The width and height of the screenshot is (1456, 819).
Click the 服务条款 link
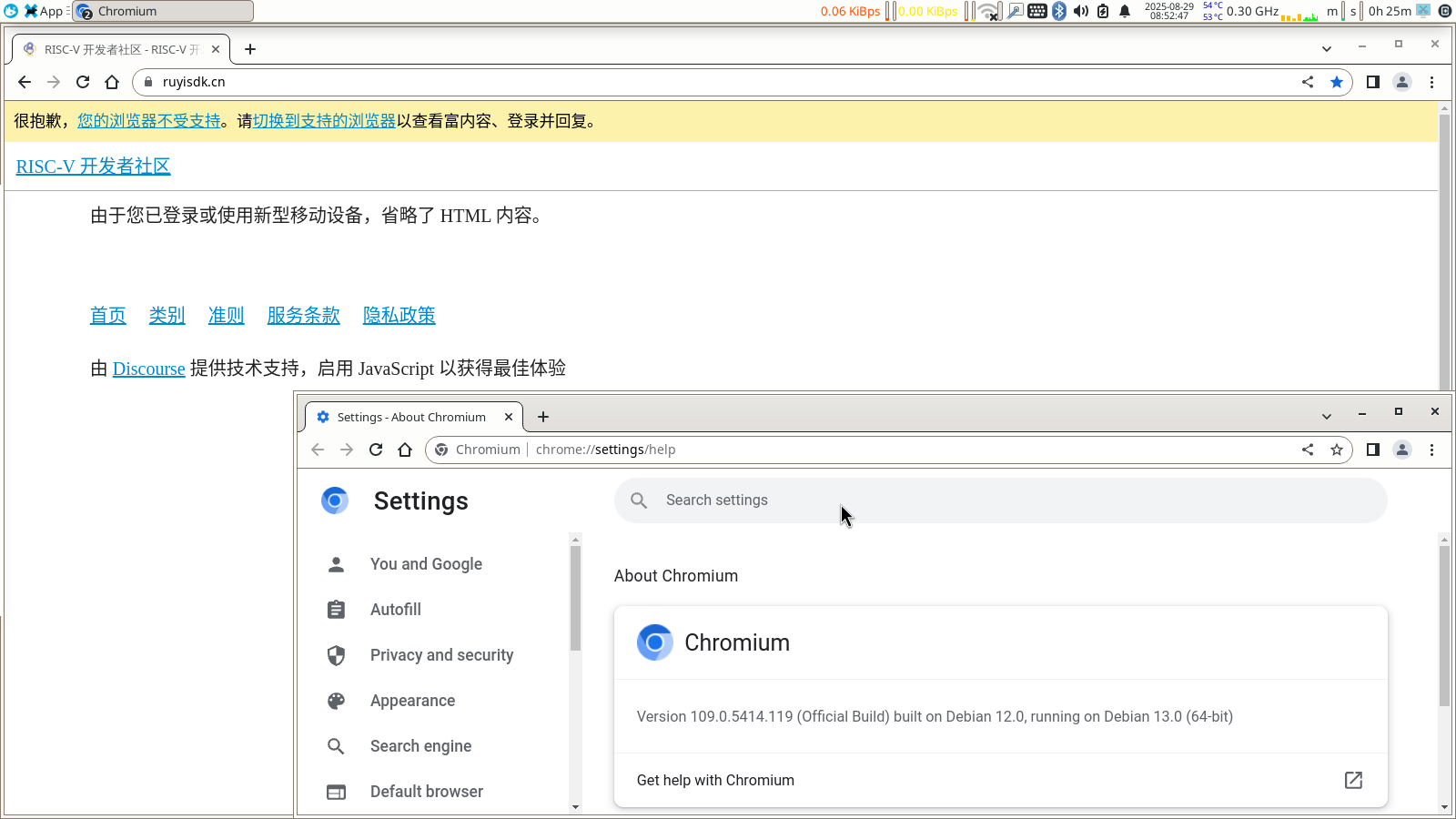(x=303, y=316)
